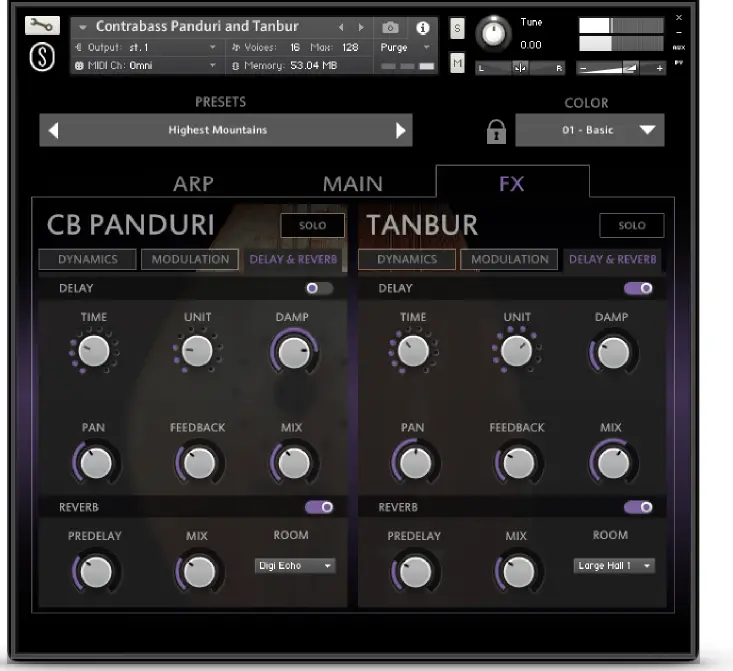Click the Output channel icon

click(x=79, y=47)
